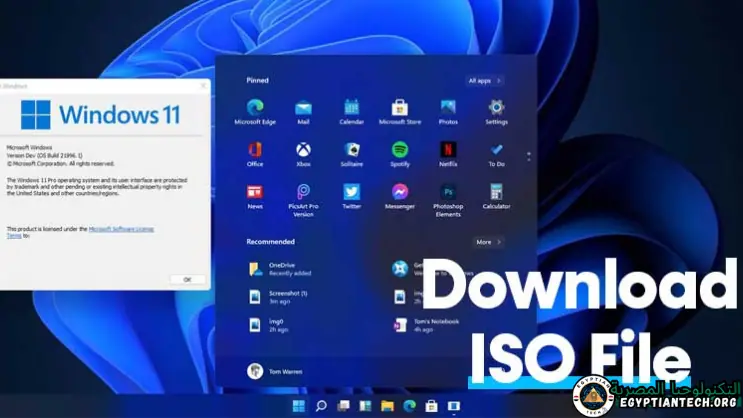
Task: Launch the Calculator app
Action: [496, 197]
